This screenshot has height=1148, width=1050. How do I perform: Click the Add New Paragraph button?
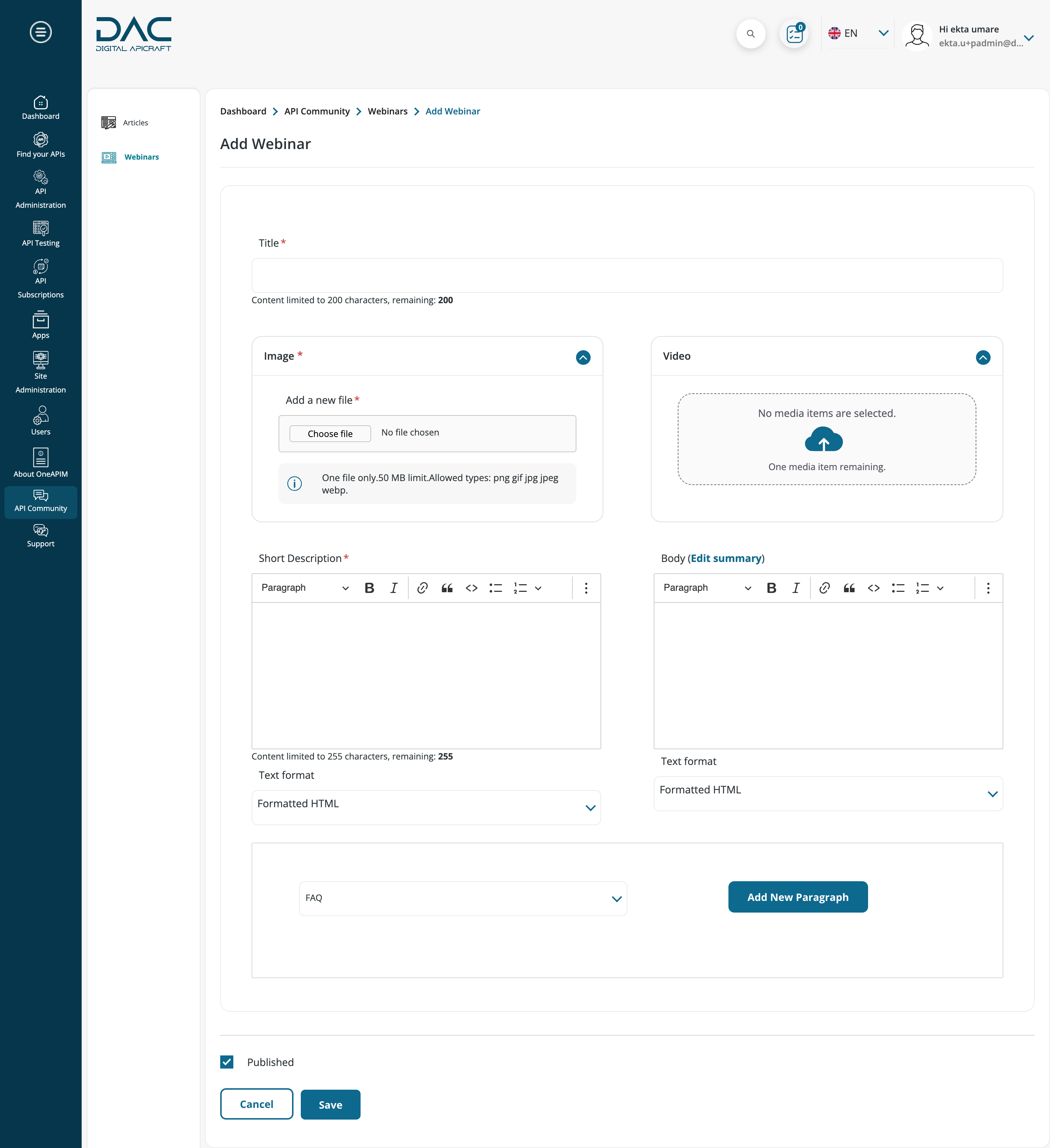pyautogui.click(x=797, y=897)
